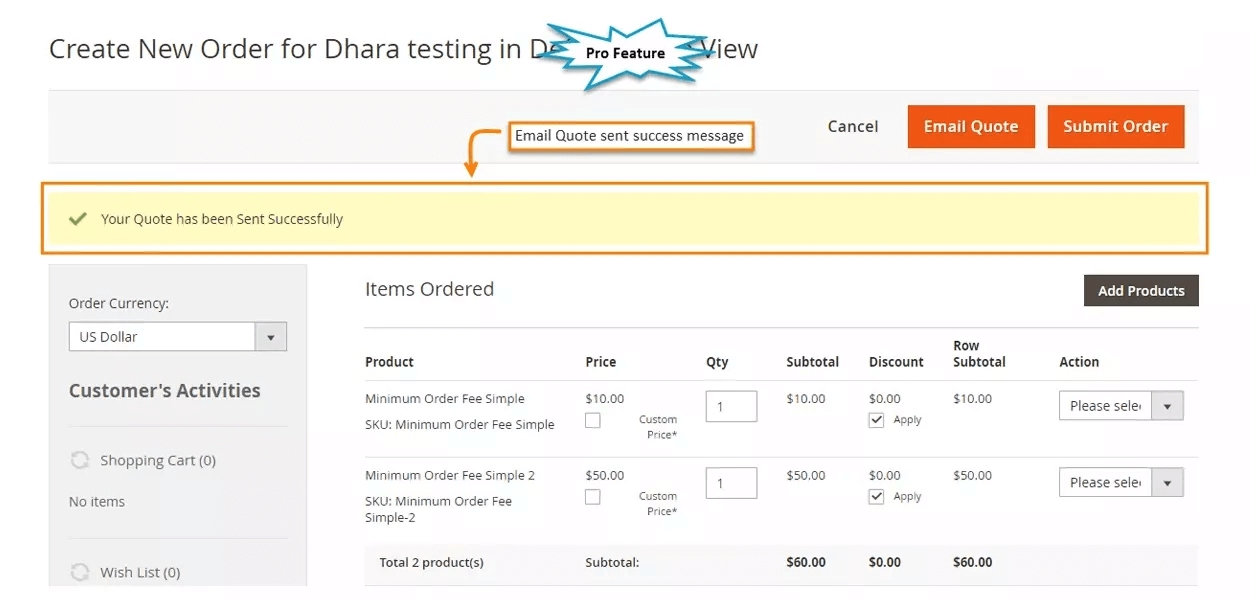Enable Custom Price for Minimum Order Fee Simple 2
The width and height of the screenshot is (1250, 600).
tap(593, 497)
